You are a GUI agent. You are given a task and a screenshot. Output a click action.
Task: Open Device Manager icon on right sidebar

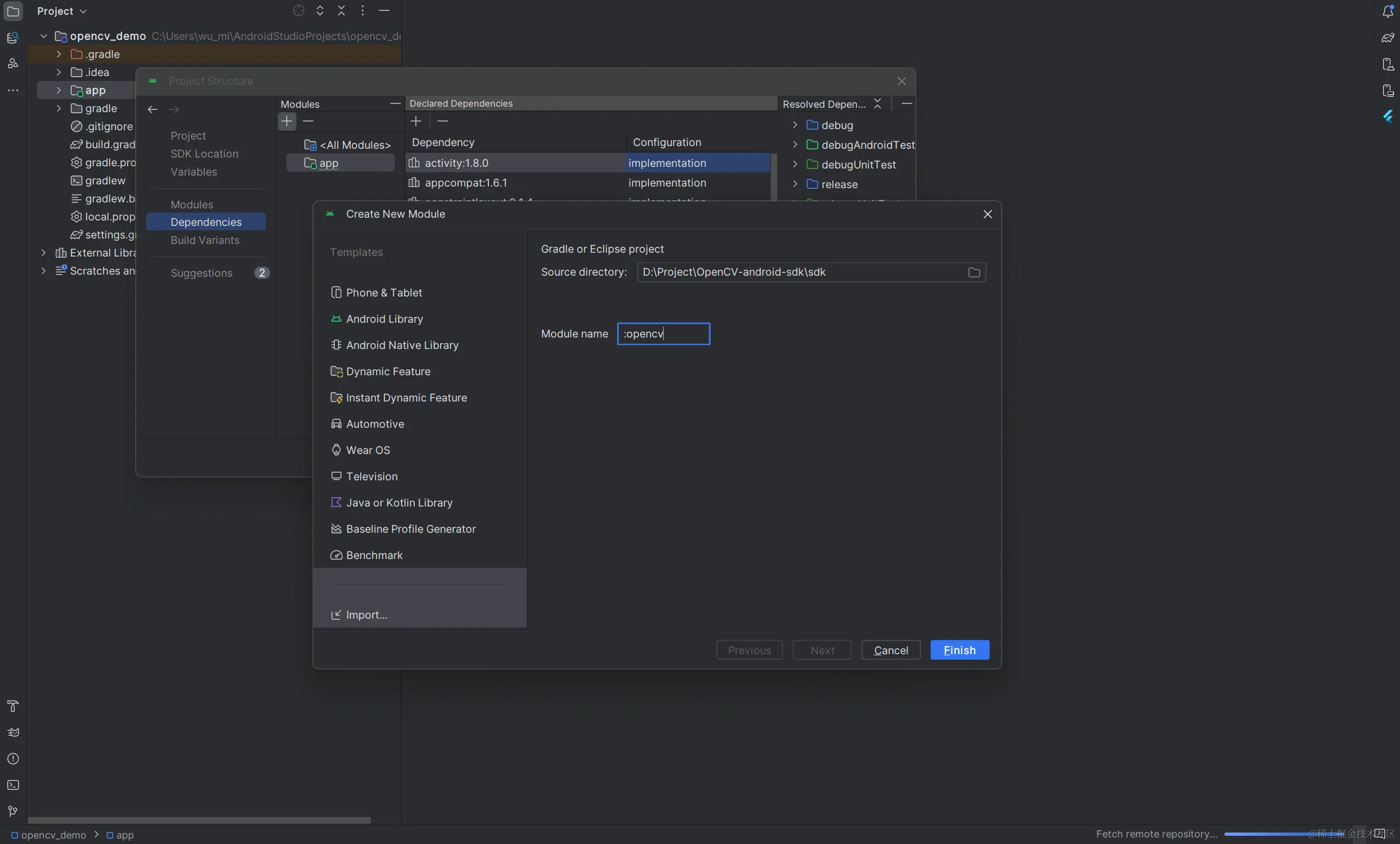tap(1387, 64)
